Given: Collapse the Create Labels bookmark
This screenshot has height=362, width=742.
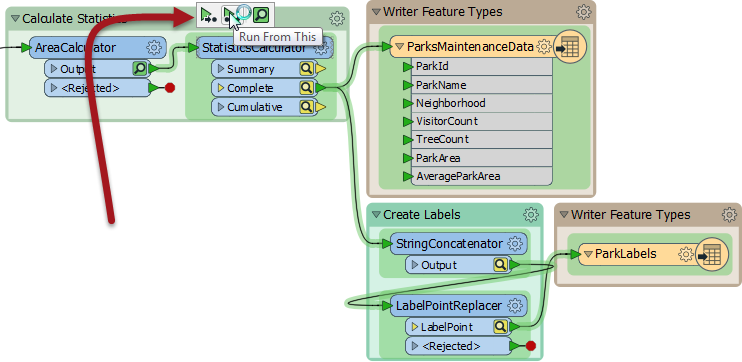Looking at the screenshot, I should tap(376, 214).
